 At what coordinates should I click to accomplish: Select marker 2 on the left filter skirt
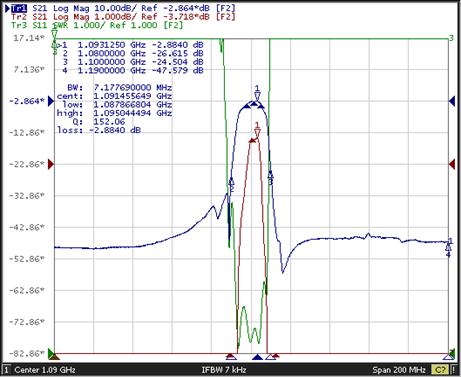(231, 185)
